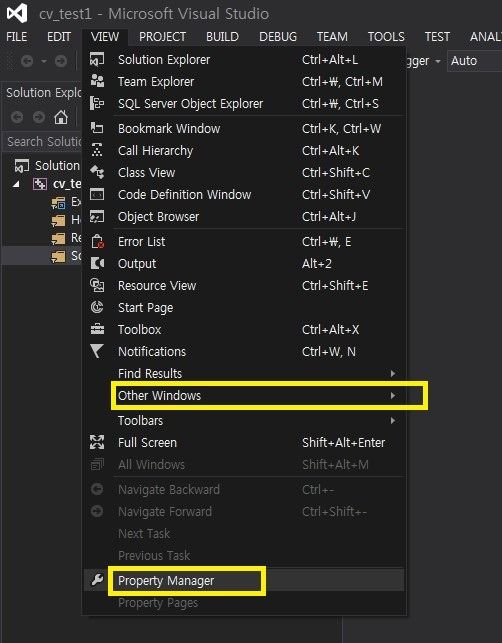Open the TEST menu
The height and width of the screenshot is (643, 502).
[x=437, y=37]
